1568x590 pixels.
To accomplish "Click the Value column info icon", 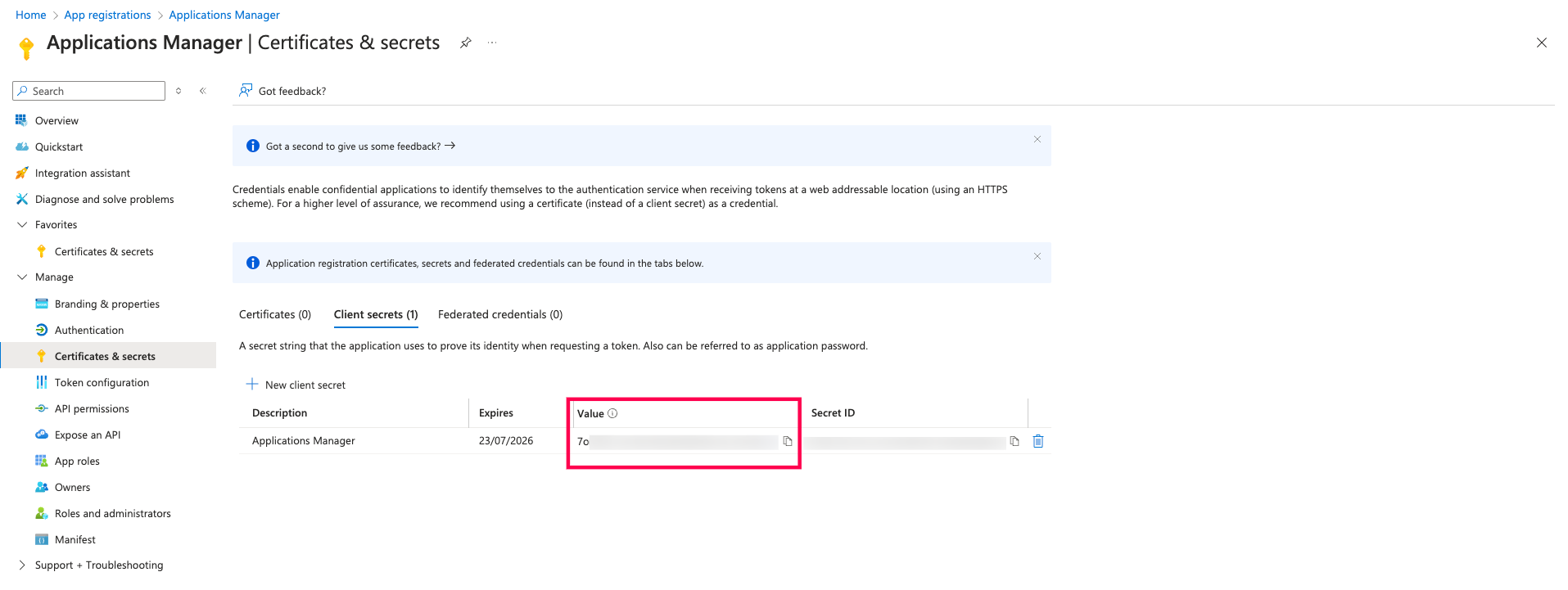I will click(612, 413).
